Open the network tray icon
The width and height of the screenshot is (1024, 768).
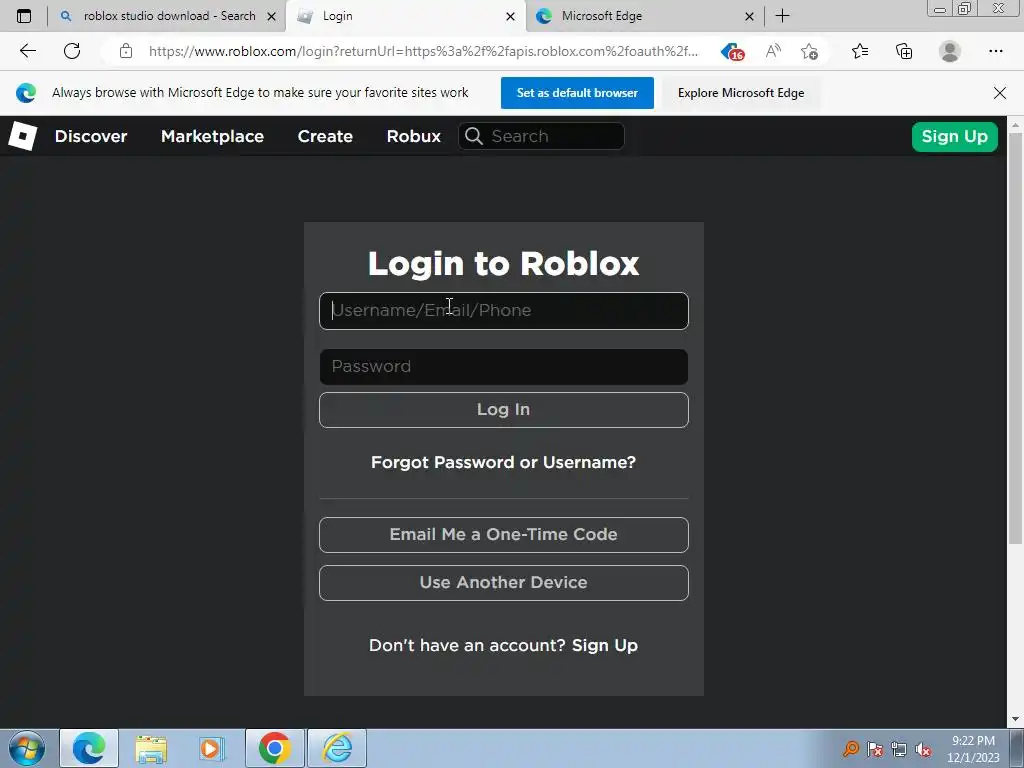(899, 749)
